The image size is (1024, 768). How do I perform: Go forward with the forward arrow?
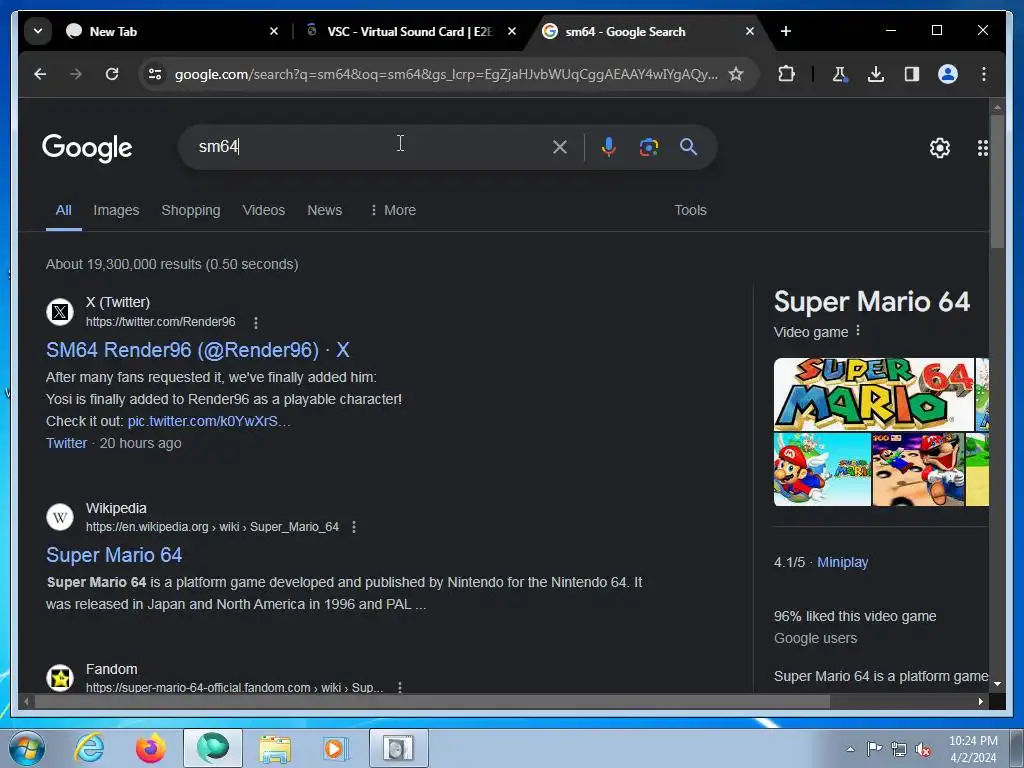(76, 74)
